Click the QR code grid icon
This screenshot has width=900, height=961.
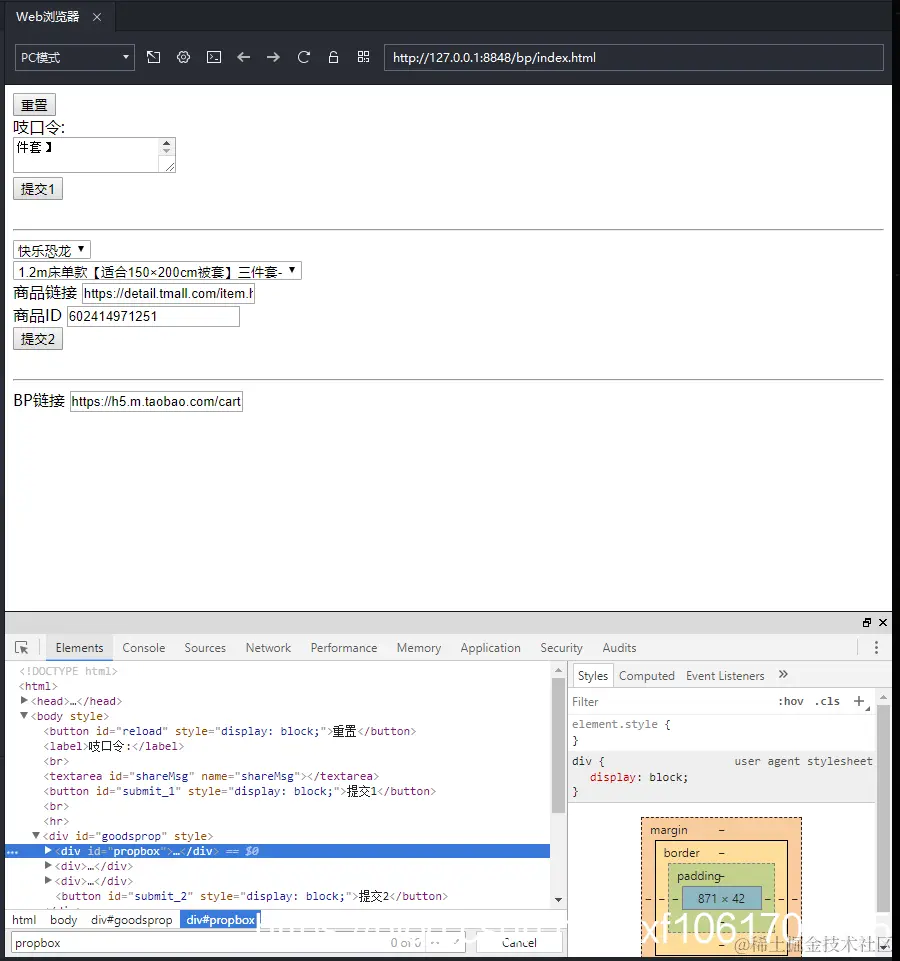click(x=364, y=57)
